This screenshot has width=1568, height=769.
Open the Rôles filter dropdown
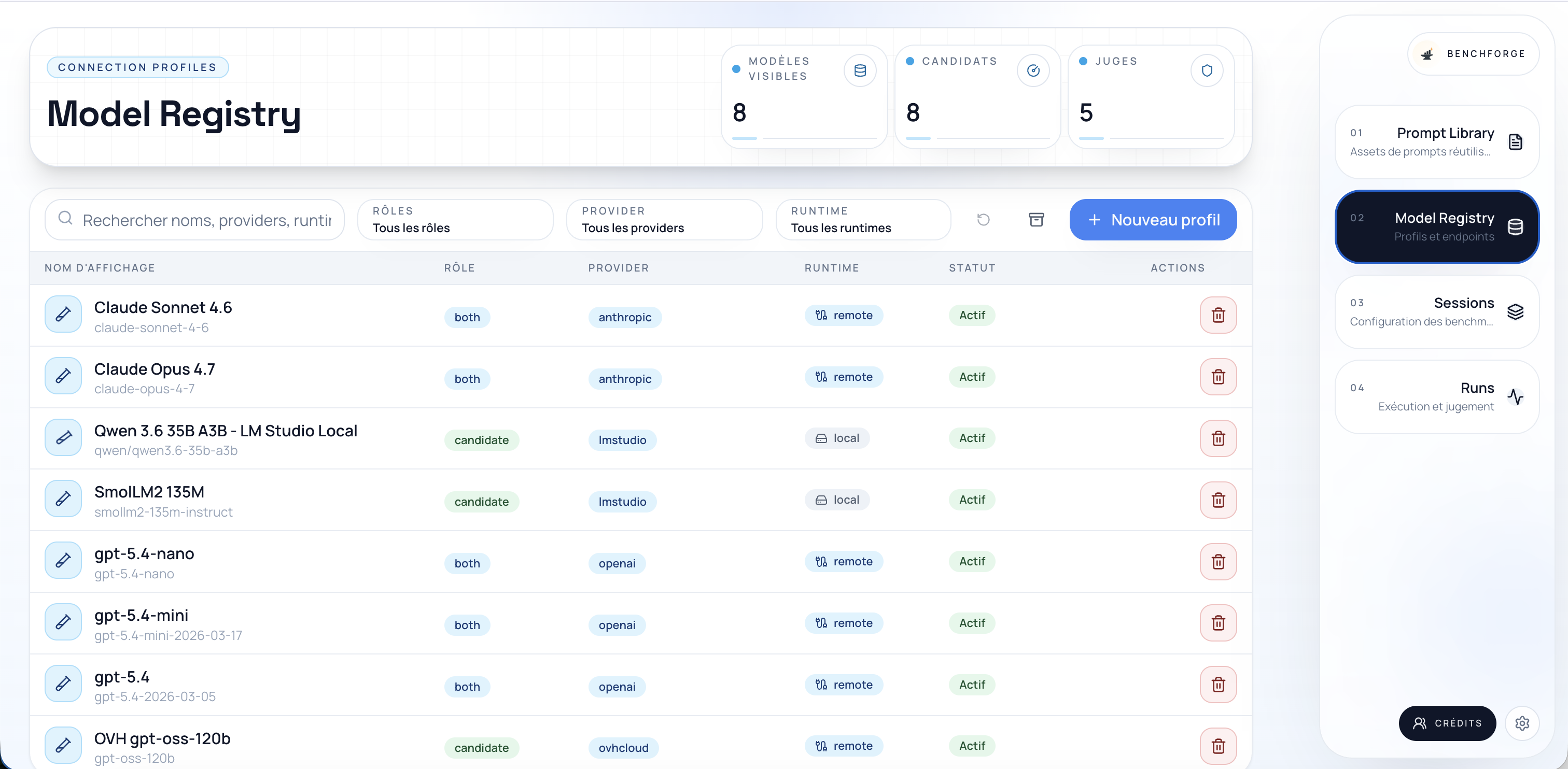tap(455, 220)
